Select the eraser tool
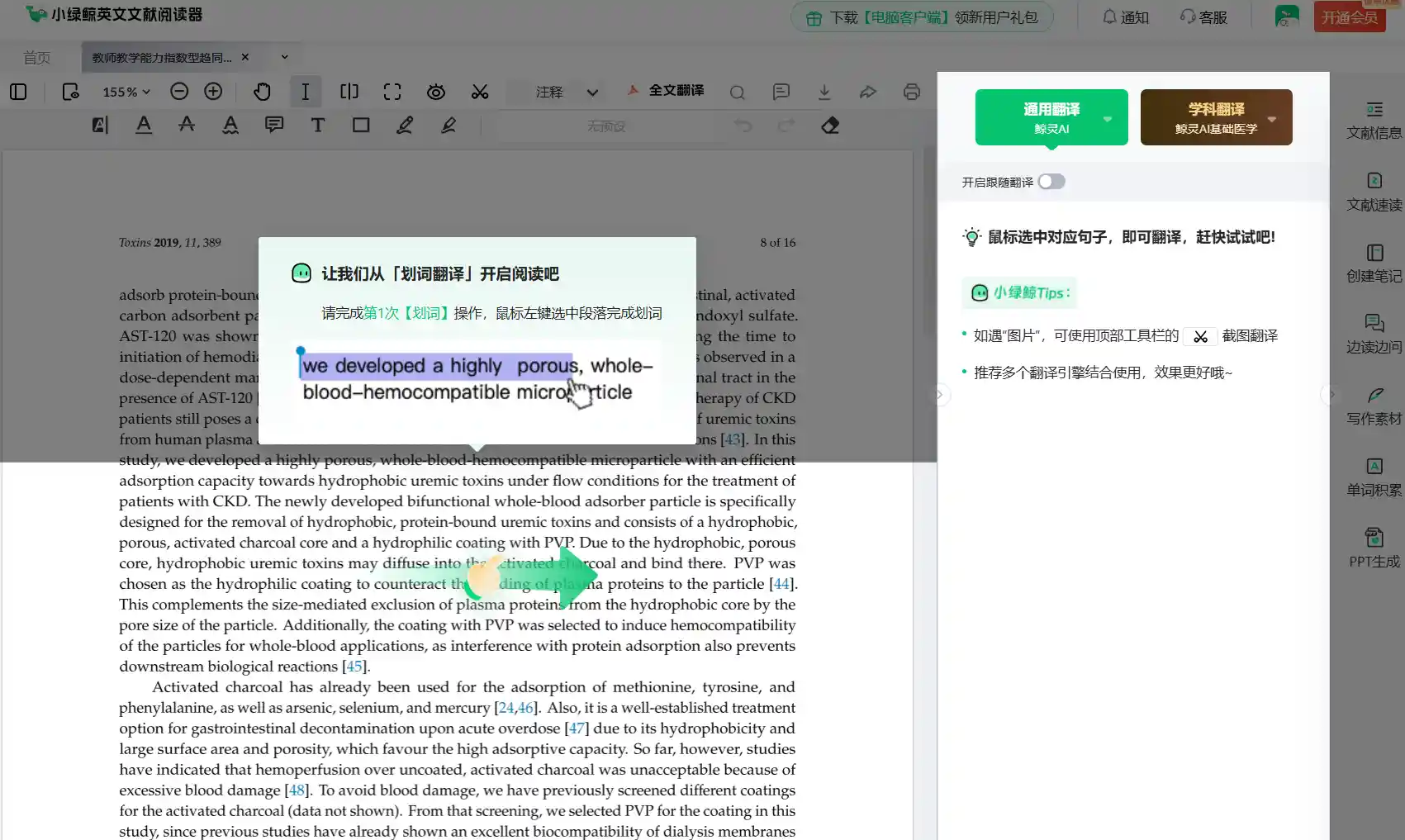Screen dimensions: 1405x840 tap(830, 126)
